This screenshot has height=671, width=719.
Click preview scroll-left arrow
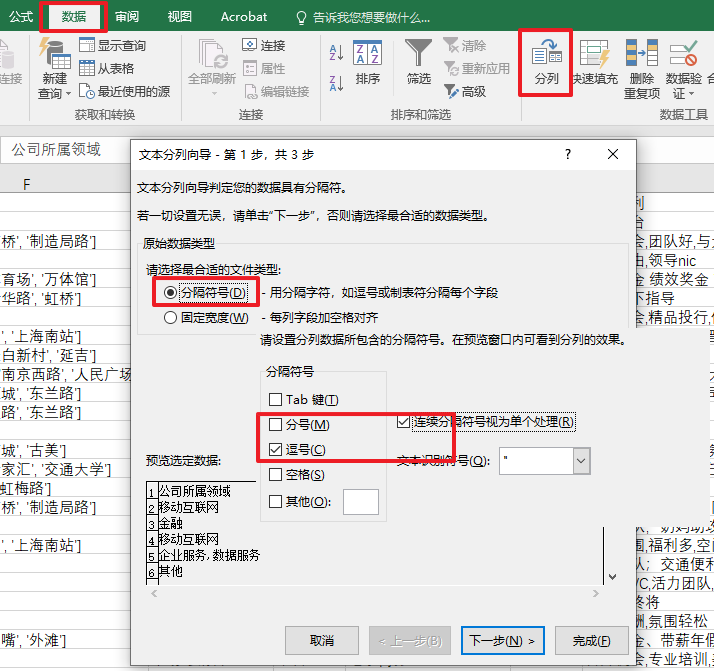pyautogui.click(x=154, y=593)
